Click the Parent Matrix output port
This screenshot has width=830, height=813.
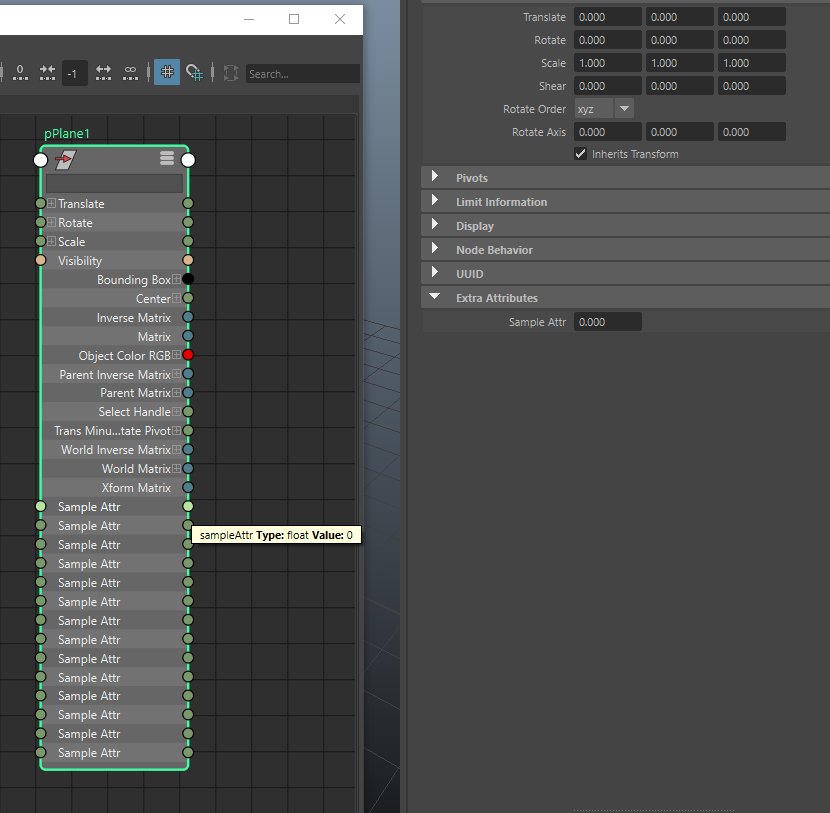(x=188, y=393)
